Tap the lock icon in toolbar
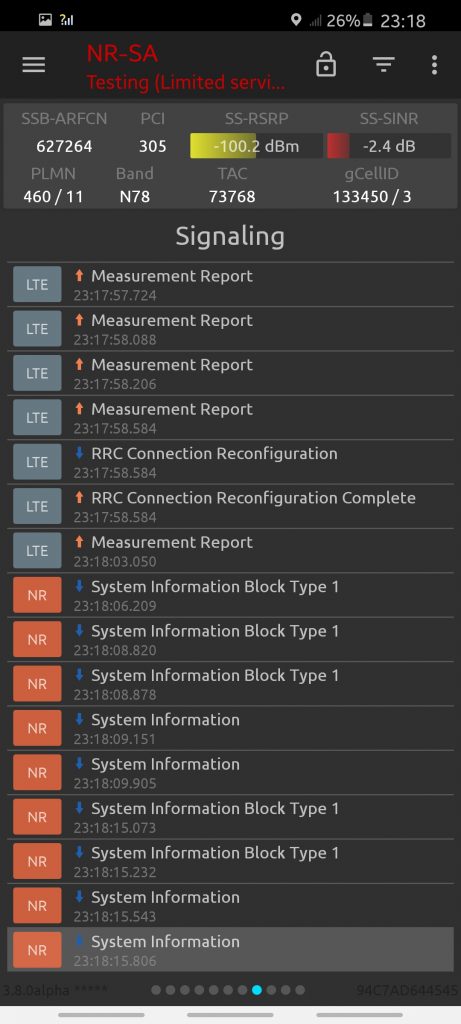Screen dimensions: 461x1024 pos(326,65)
